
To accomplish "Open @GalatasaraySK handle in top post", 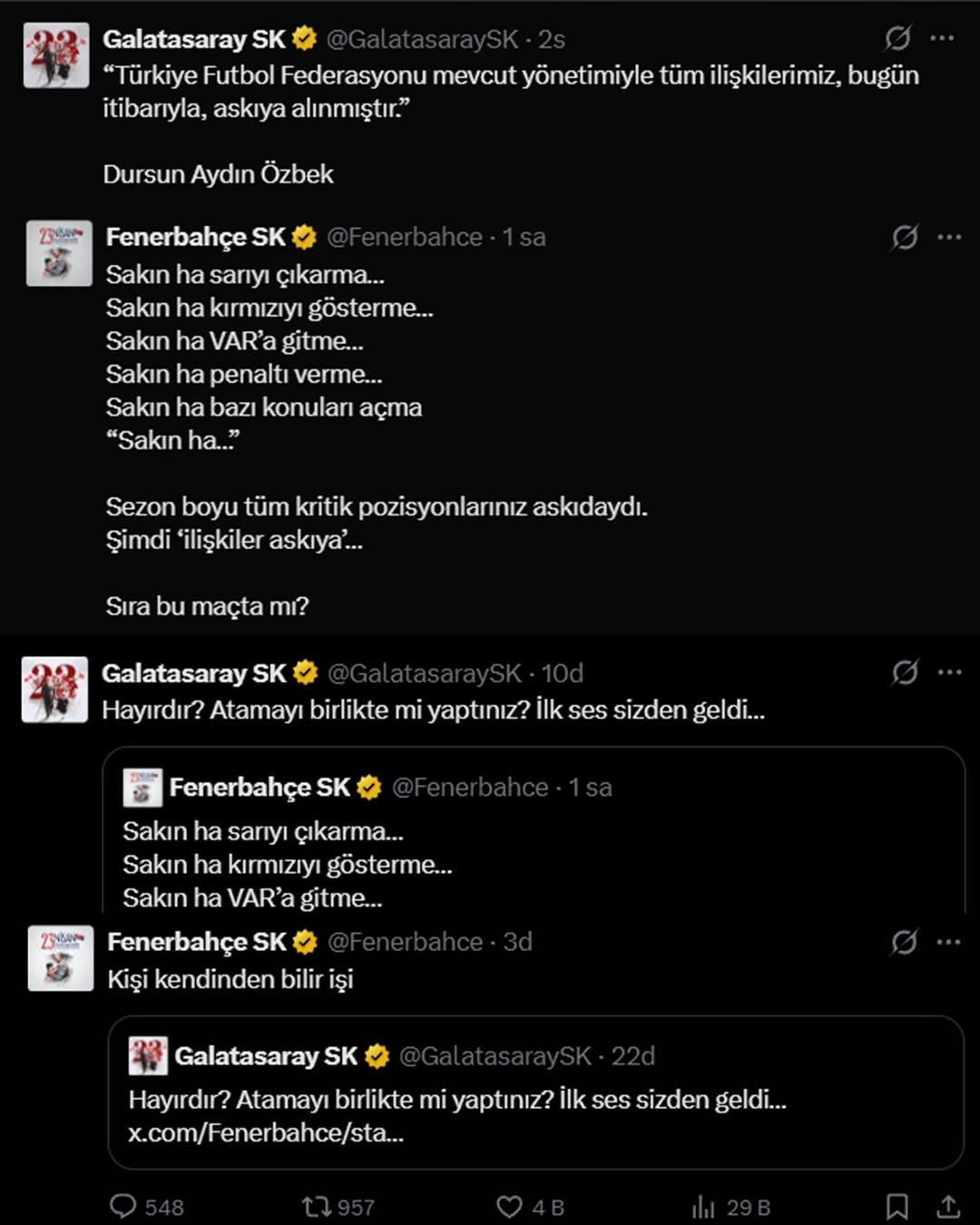I will click(422, 39).
